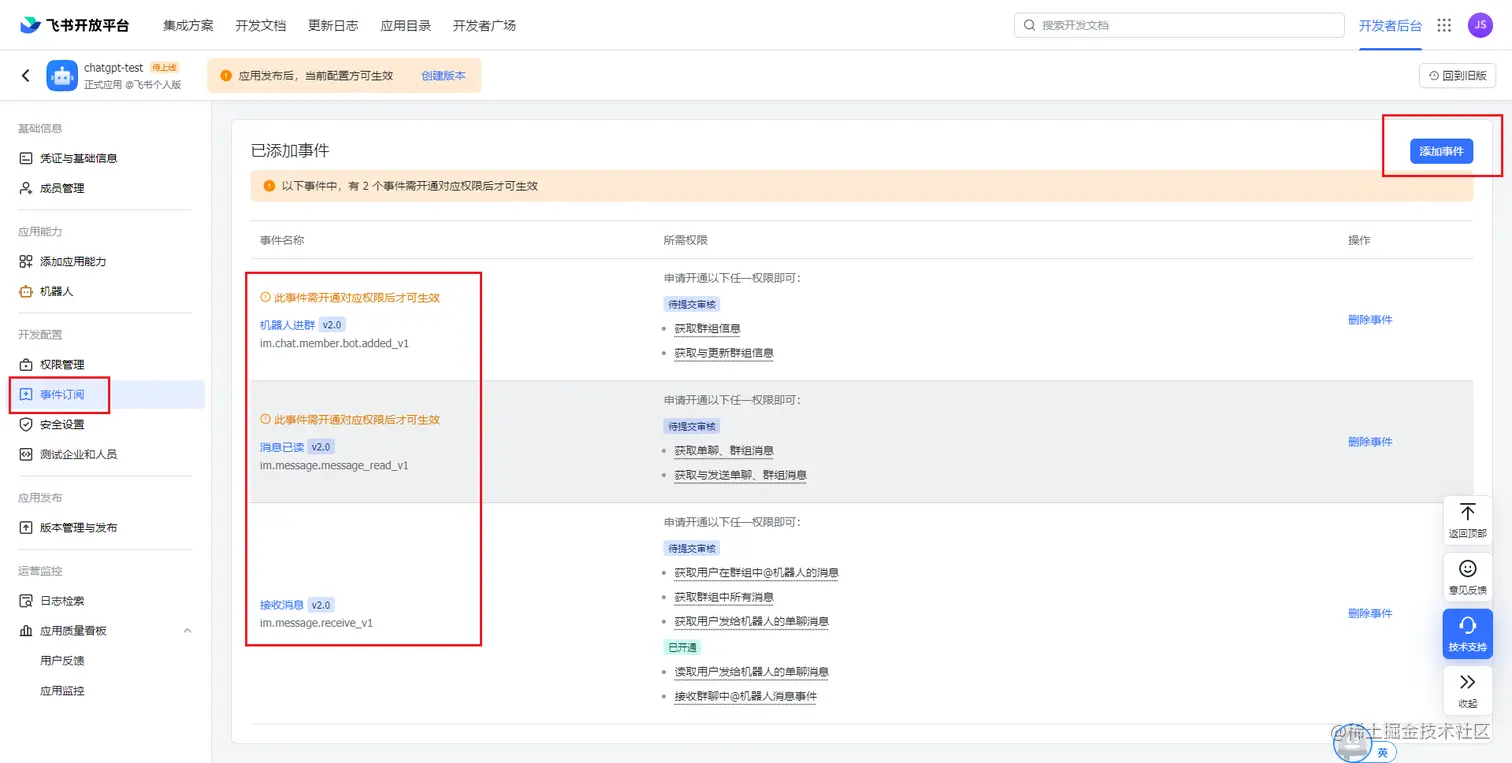The height and width of the screenshot is (763, 1512).
Task: Open 机器人 in sidebar
Action: (x=56, y=291)
